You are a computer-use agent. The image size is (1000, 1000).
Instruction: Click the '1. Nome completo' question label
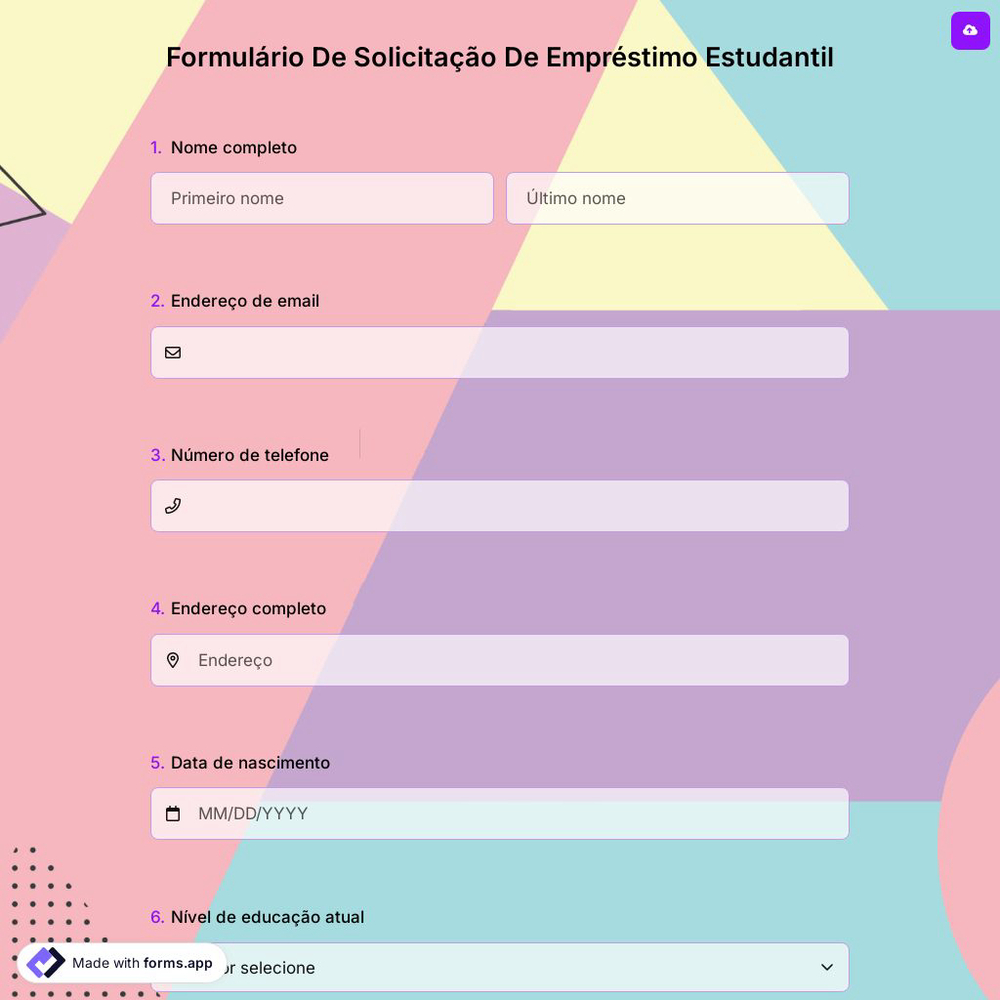[223, 147]
